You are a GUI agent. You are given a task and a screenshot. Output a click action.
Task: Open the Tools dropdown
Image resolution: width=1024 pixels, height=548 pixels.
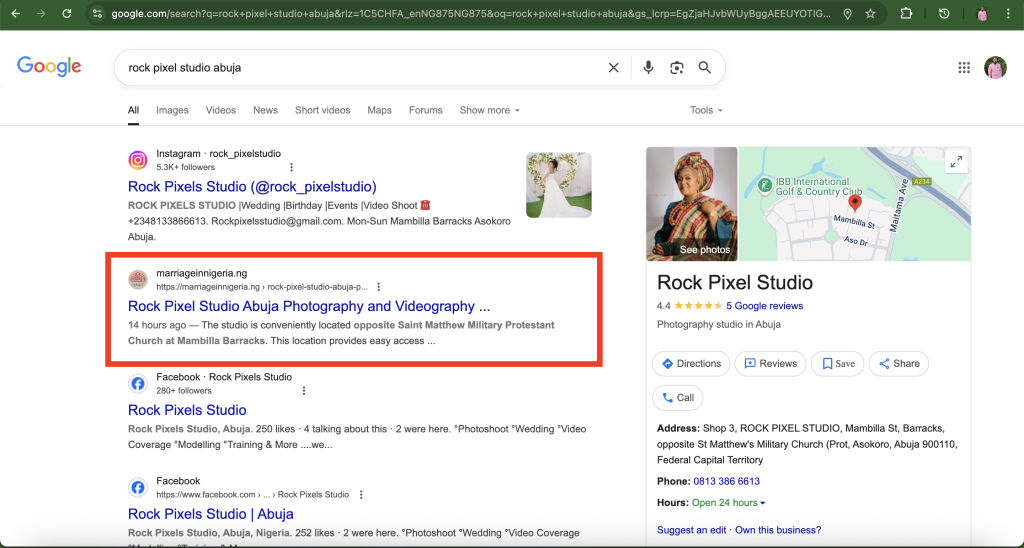pyautogui.click(x=706, y=110)
